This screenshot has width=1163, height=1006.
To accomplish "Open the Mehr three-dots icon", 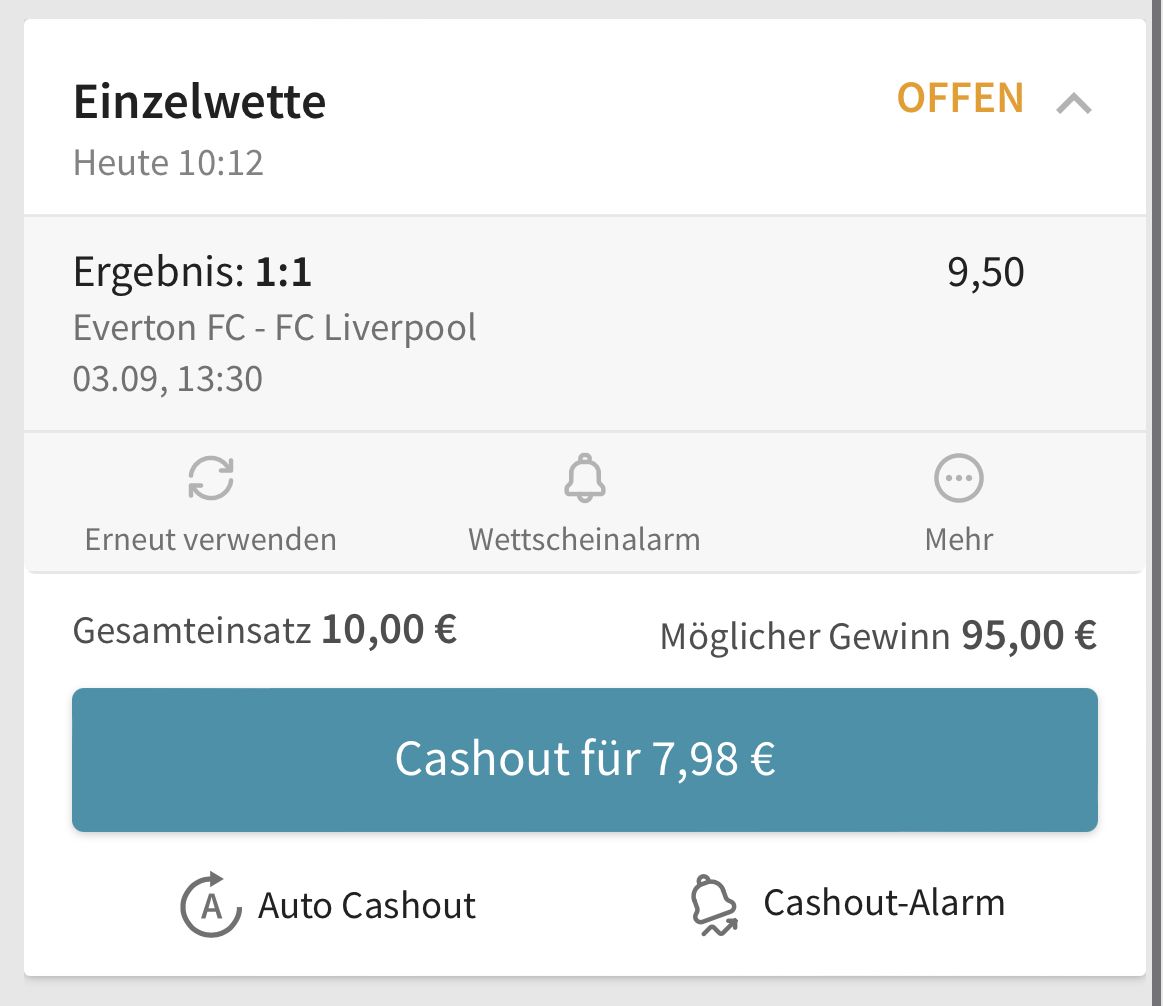I will (958, 478).
